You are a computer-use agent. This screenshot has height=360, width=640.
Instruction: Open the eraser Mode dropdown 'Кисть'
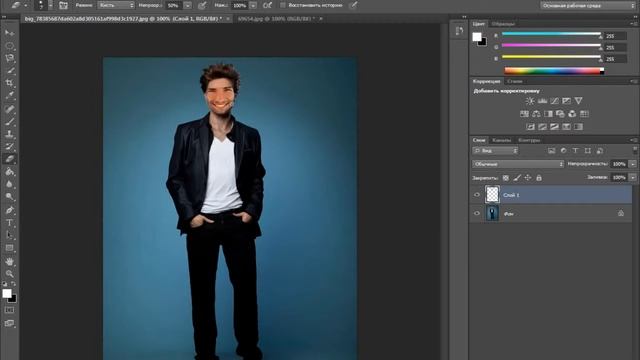(x=116, y=5)
